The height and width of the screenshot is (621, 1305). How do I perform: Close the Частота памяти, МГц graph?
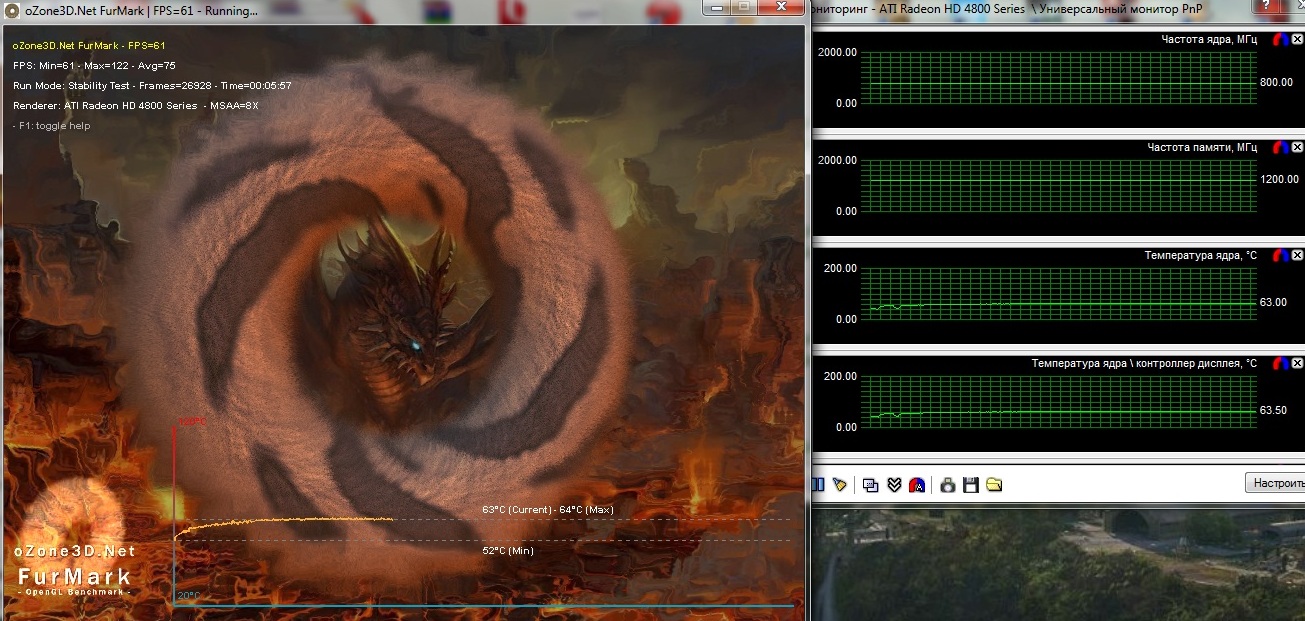point(1297,148)
